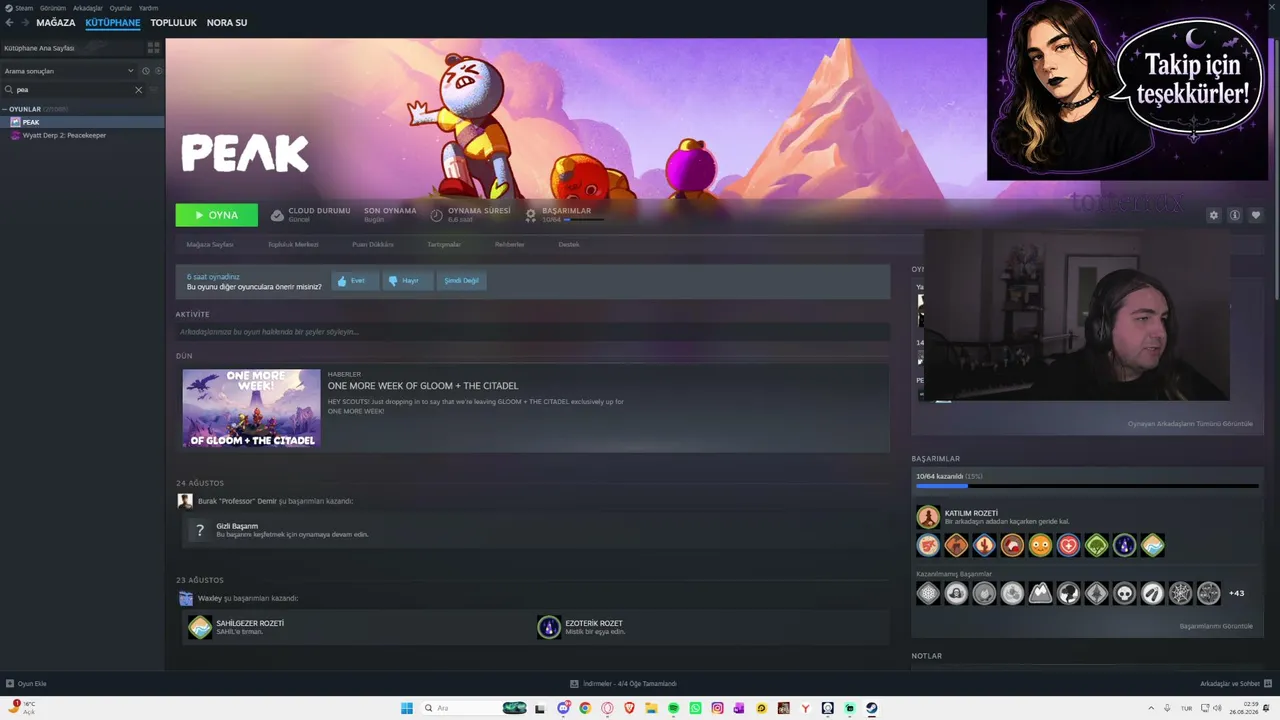This screenshot has width=1280, height=720.
Task: Open the Topluluk Merkezi link
Action: 293,244
